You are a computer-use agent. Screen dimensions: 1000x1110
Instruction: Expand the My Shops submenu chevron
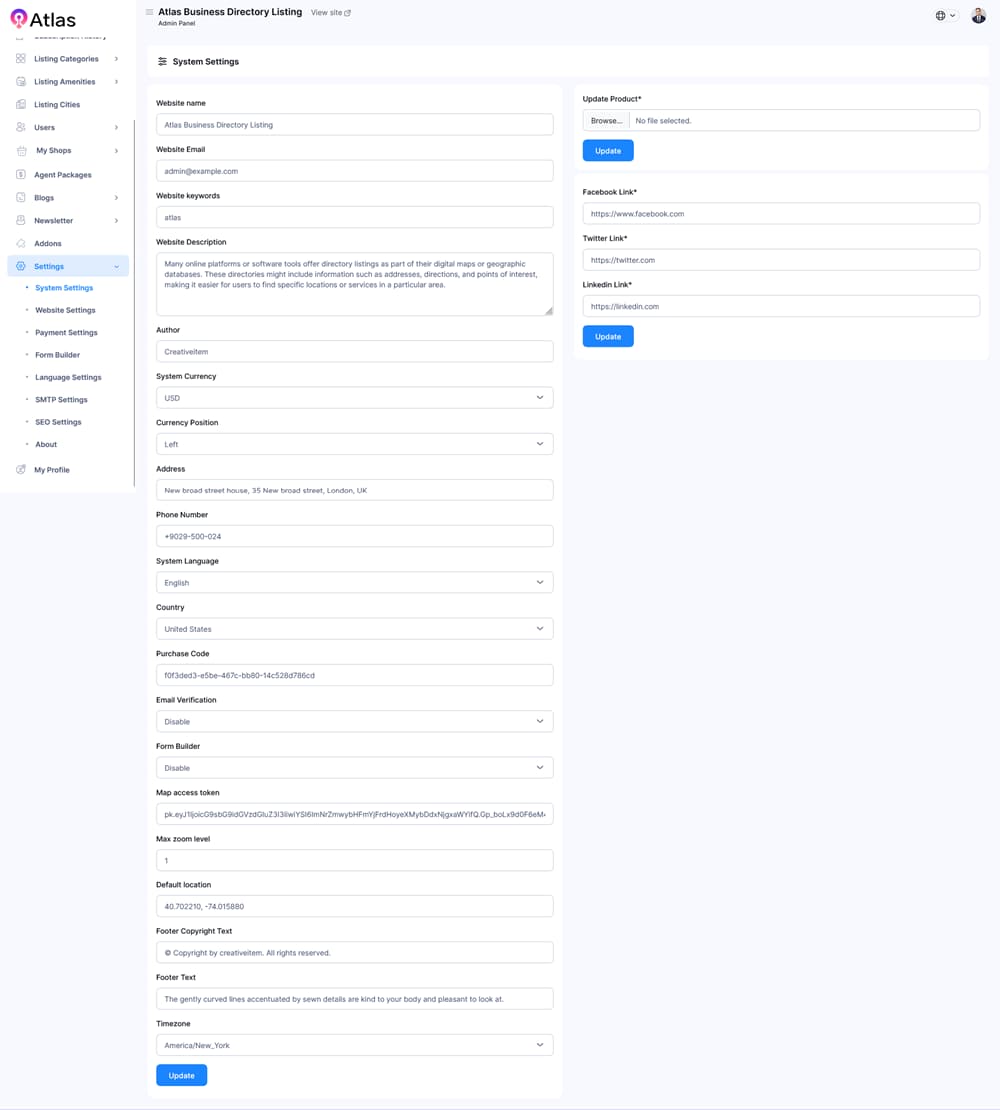pyautogui.click(x=116, y=151)
